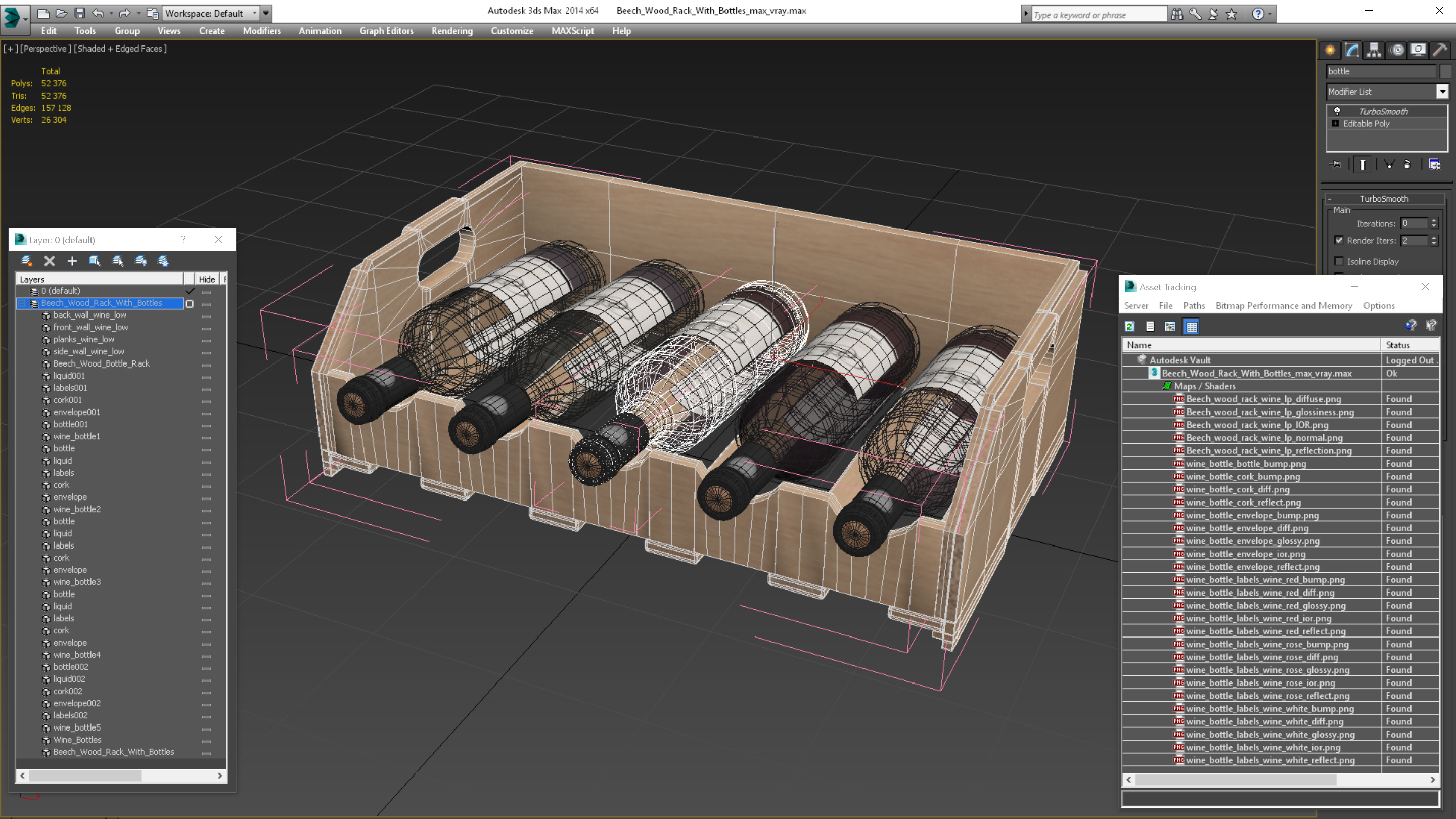Open the Rendering menu

[x=451, y=31]
